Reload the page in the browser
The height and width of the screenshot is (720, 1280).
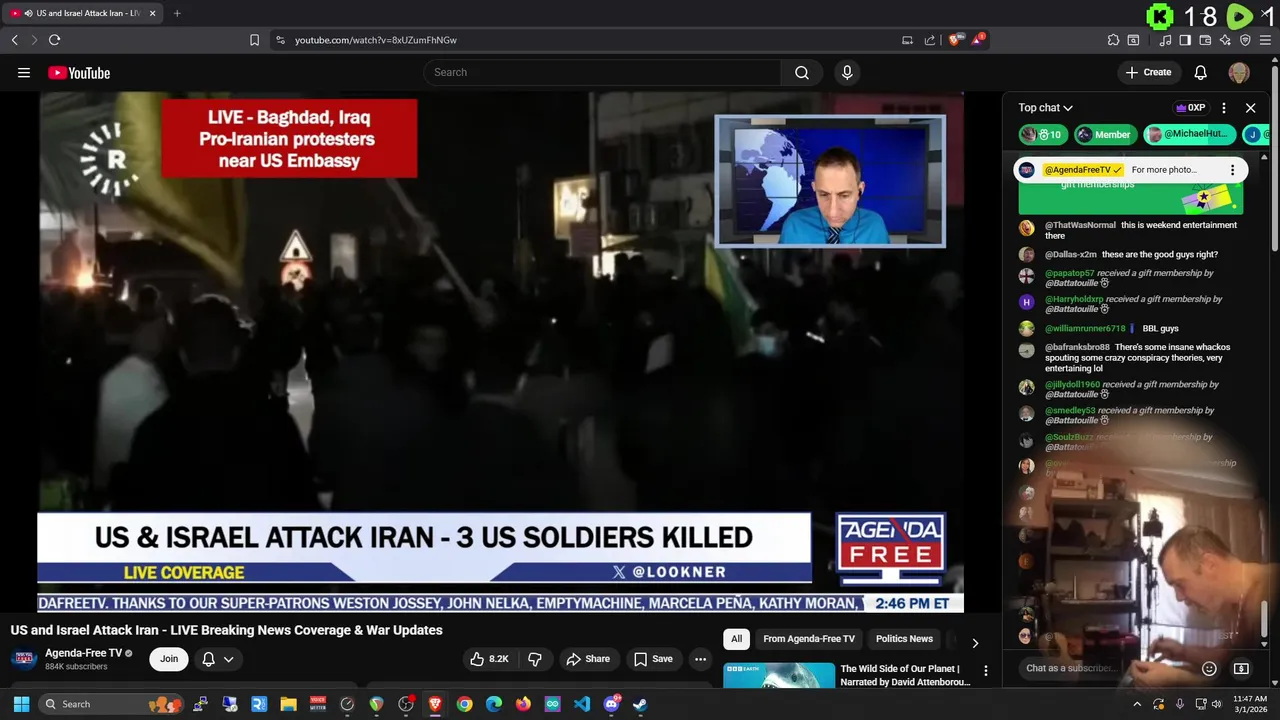54,40
